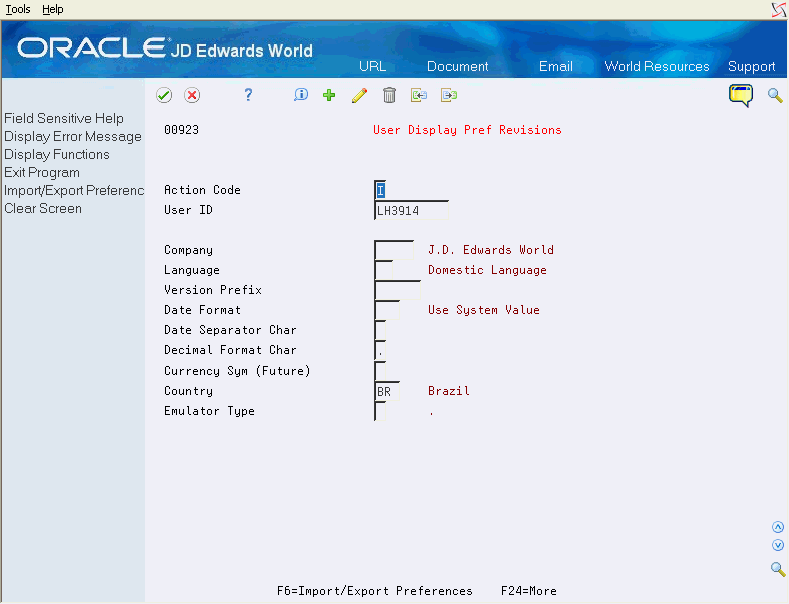Focus the Date Format field
The height and width of the screenshot is (604, 789).
387,311
